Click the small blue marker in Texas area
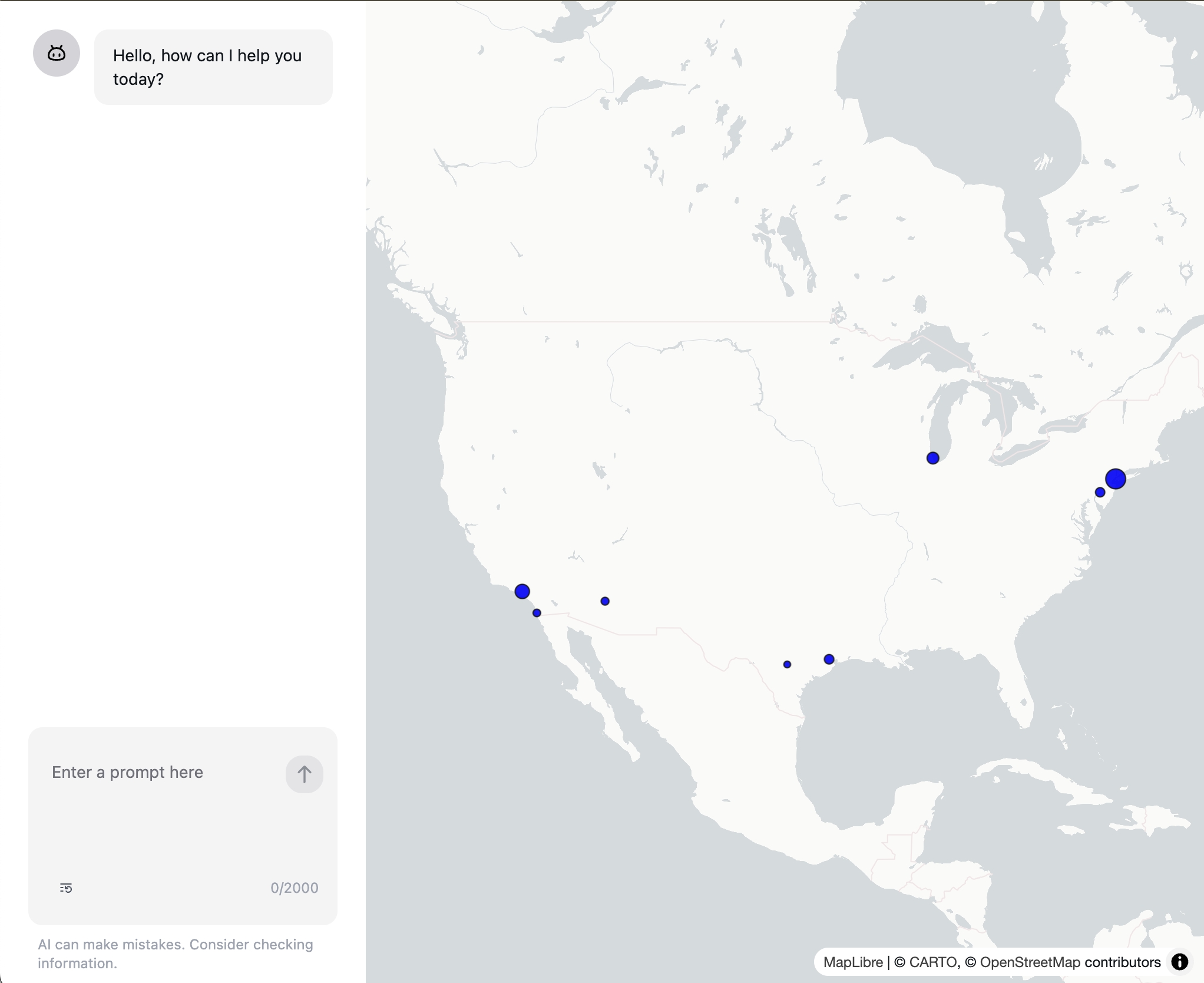Screen dimensions: 1204x983 [787, 662]
